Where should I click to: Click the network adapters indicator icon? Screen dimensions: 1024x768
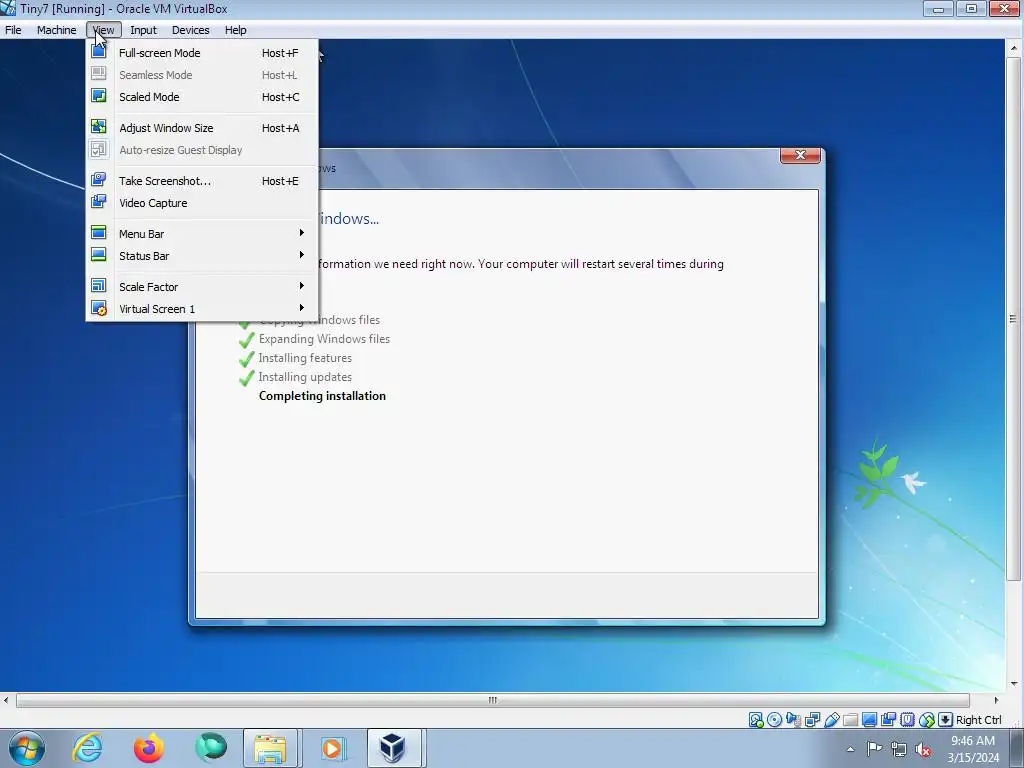812,720
